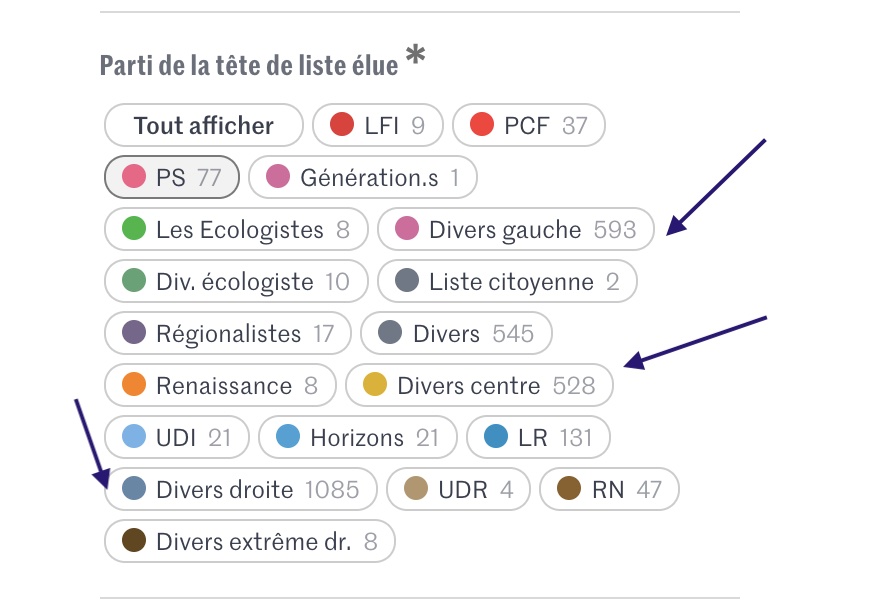Click the yellow Divers centre dot

375,386
